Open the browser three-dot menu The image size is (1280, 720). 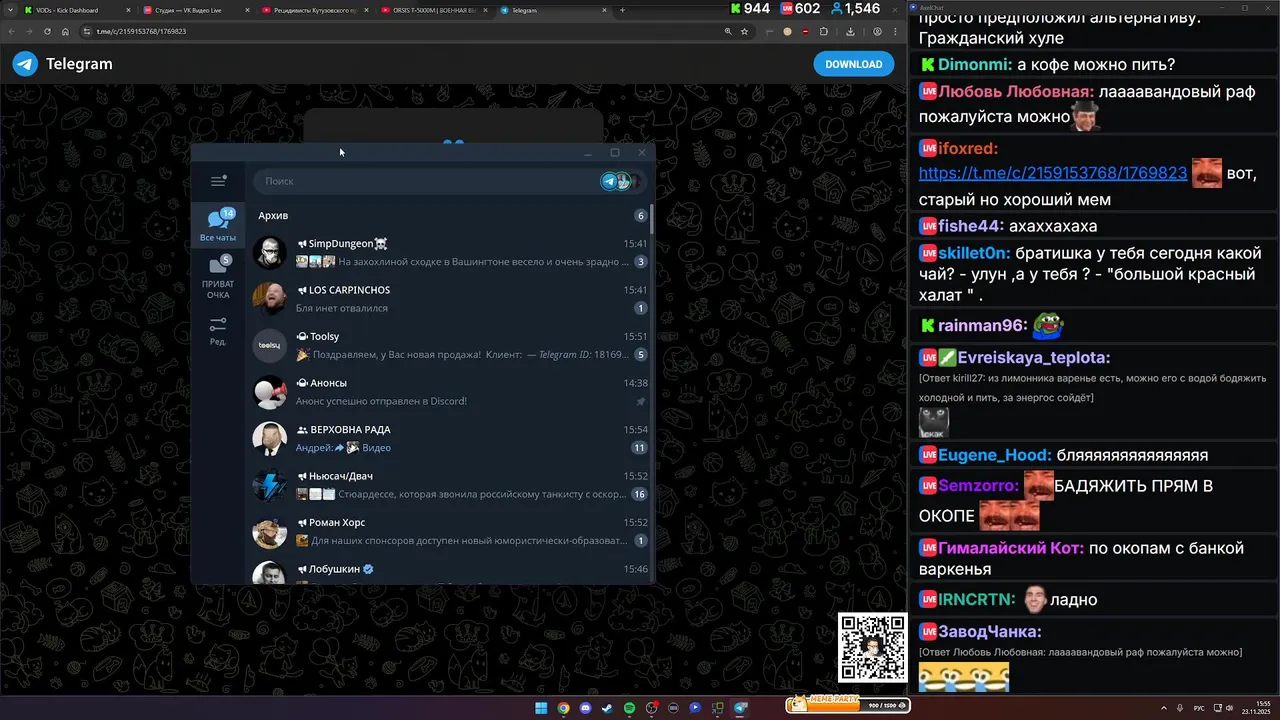coord(896,31)
